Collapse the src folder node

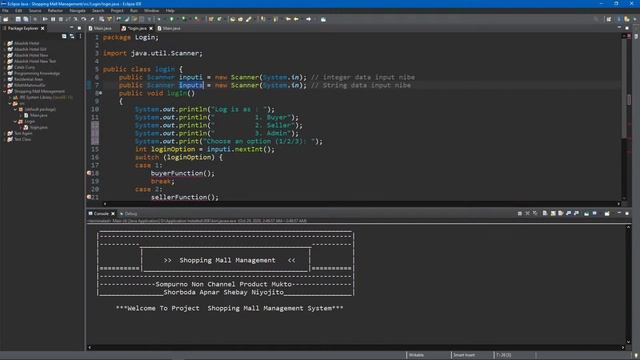click(10, 104)
